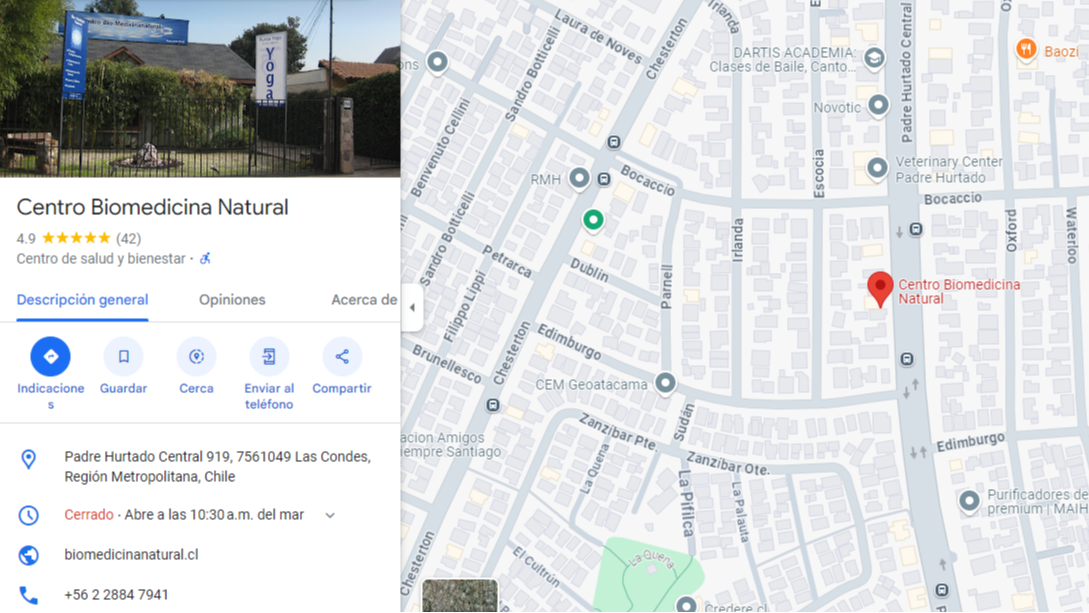This screenshot has width=1089, height=613.
Task: Select bus stop icon beside RMH marker
Action: coord(604,179)
